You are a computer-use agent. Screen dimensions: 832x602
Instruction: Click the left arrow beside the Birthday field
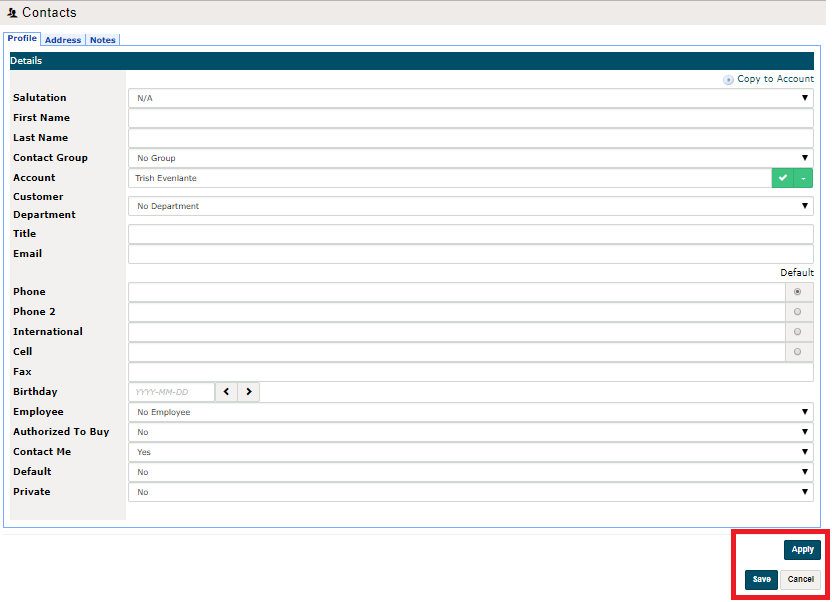(227, 391)
